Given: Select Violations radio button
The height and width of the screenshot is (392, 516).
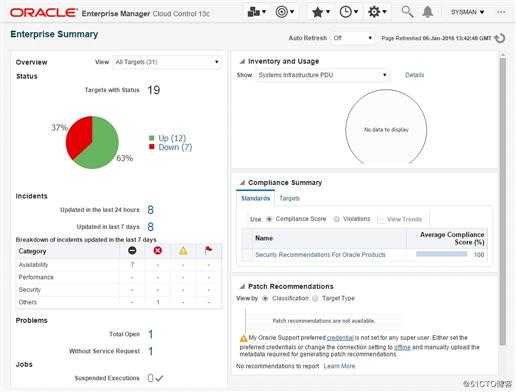Looking at the screenshot, I should [x=336, y=219].
